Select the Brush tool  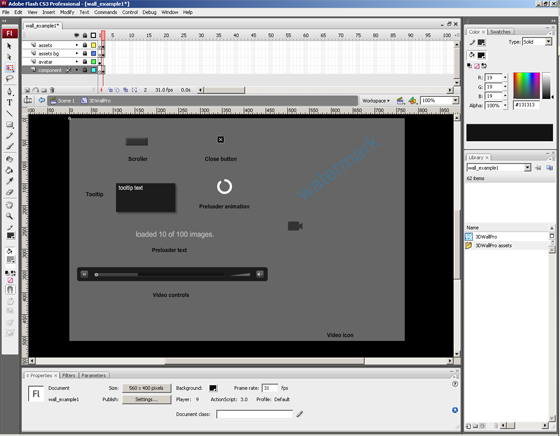coord(10,146)
